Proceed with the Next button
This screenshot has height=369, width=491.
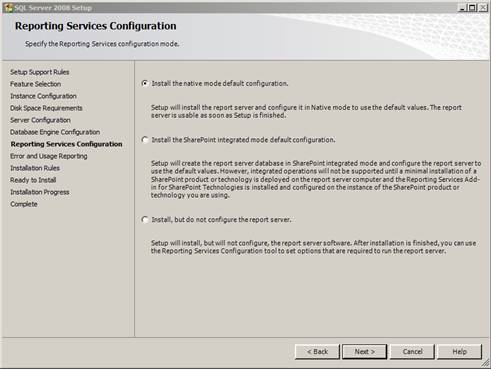[x=365, y=352]
